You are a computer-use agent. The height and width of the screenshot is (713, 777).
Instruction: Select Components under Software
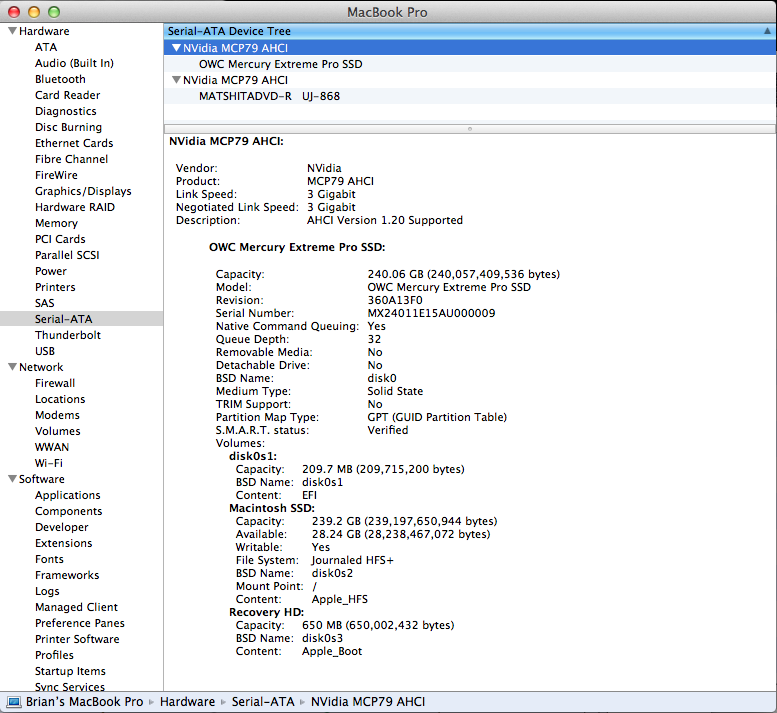[x=68, y=511]
